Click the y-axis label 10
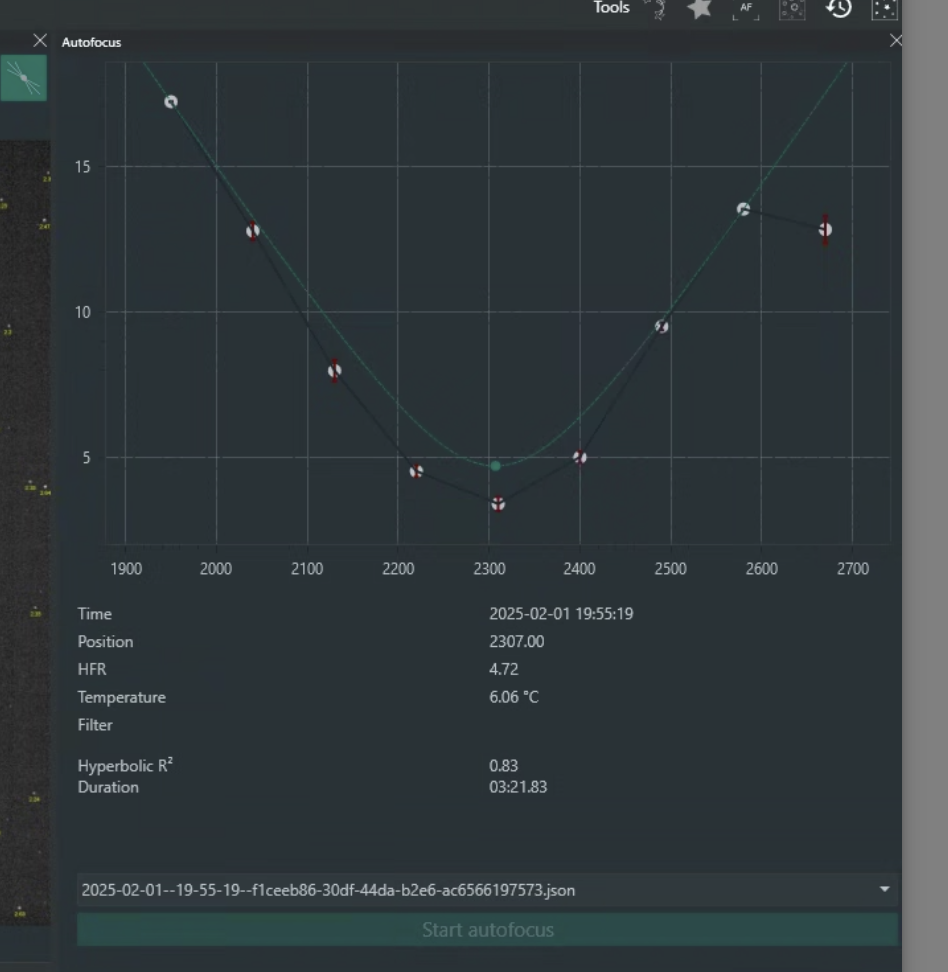Screen dimensions: 948x972 (82, 312)
